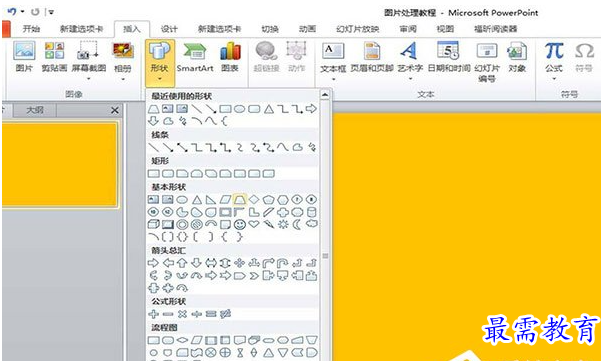Select the chevron shape in 箭头总汇

pyautogui.click(x=254, y=276)
